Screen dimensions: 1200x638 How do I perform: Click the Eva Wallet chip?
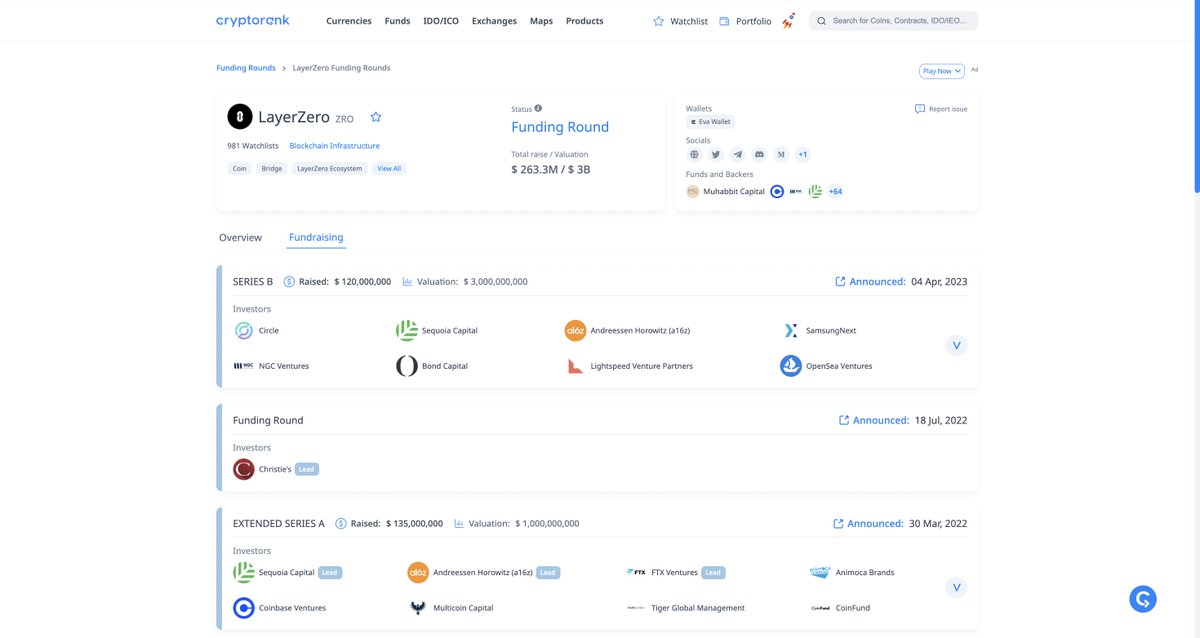click(711, 122)
